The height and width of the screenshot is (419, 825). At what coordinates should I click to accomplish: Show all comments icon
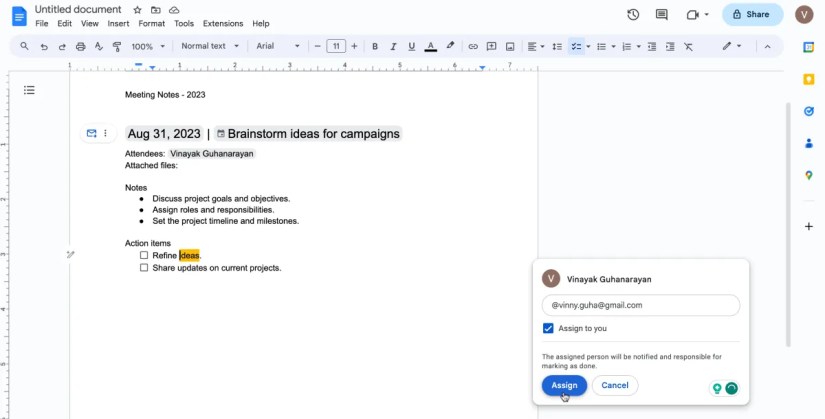(x=662, y=15)
